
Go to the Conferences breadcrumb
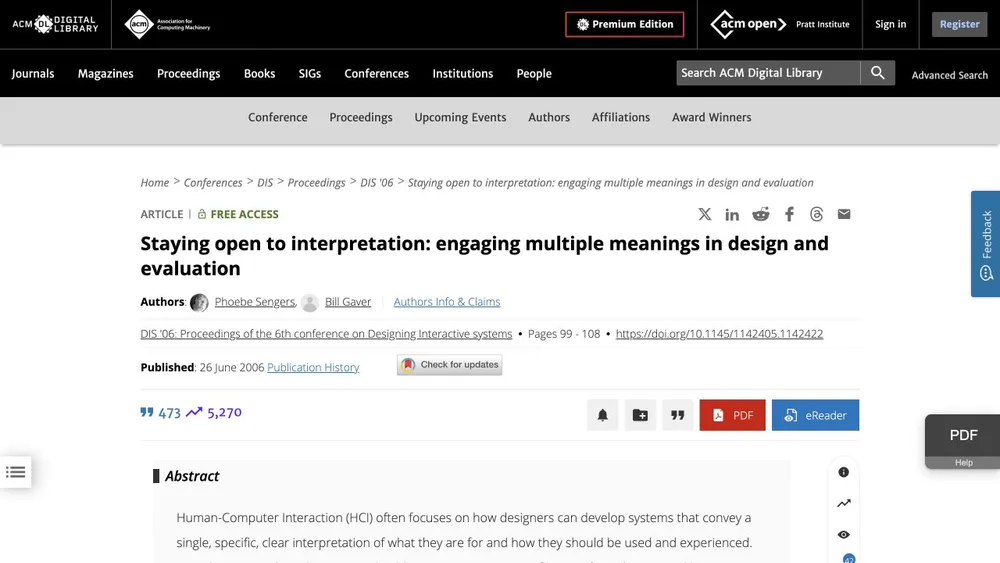(212, 183)
